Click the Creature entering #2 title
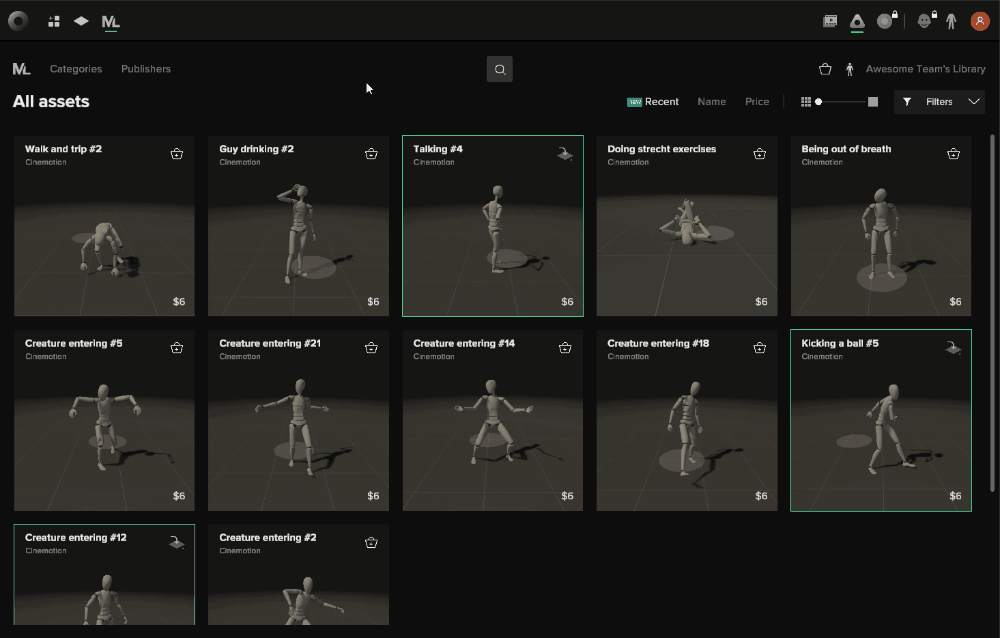This screenshot has height=638, width=1000. pyautogui.click(x=268, y=537)
